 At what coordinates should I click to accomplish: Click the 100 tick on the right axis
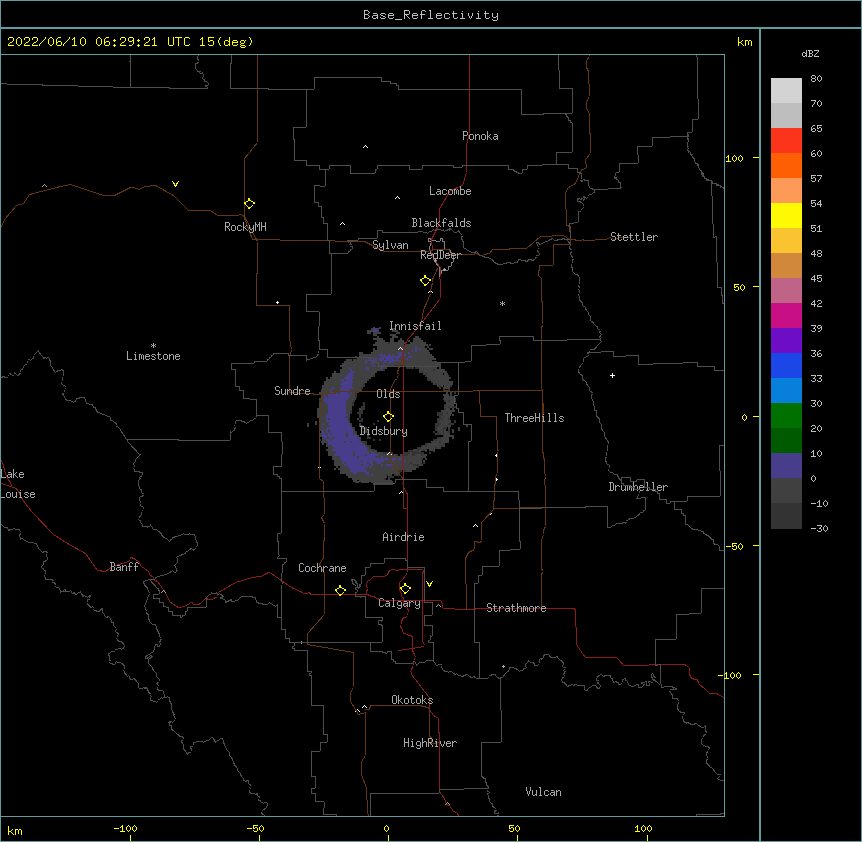click(x=734, y=158)
